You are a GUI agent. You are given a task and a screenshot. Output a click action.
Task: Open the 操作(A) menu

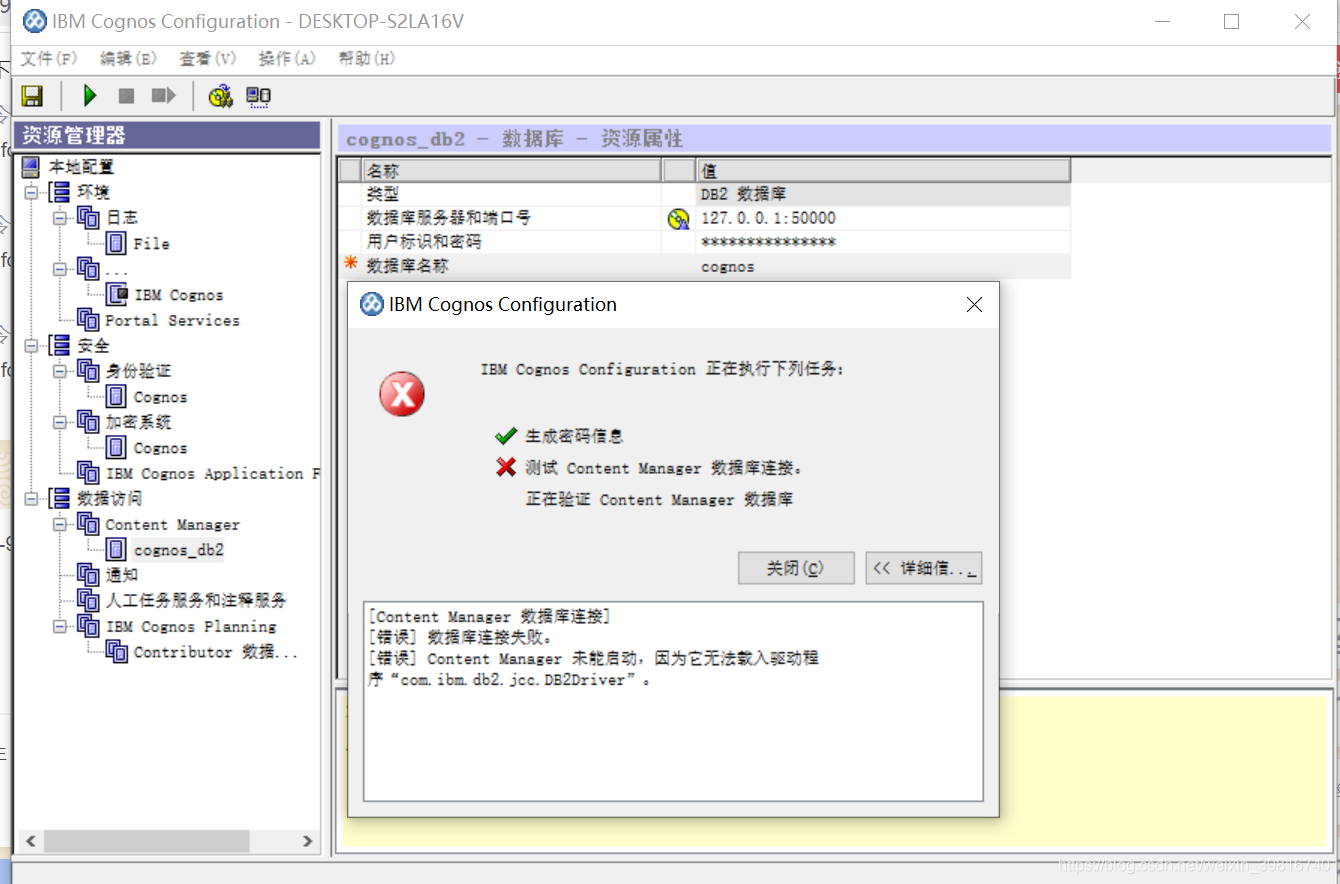(287, 59)
